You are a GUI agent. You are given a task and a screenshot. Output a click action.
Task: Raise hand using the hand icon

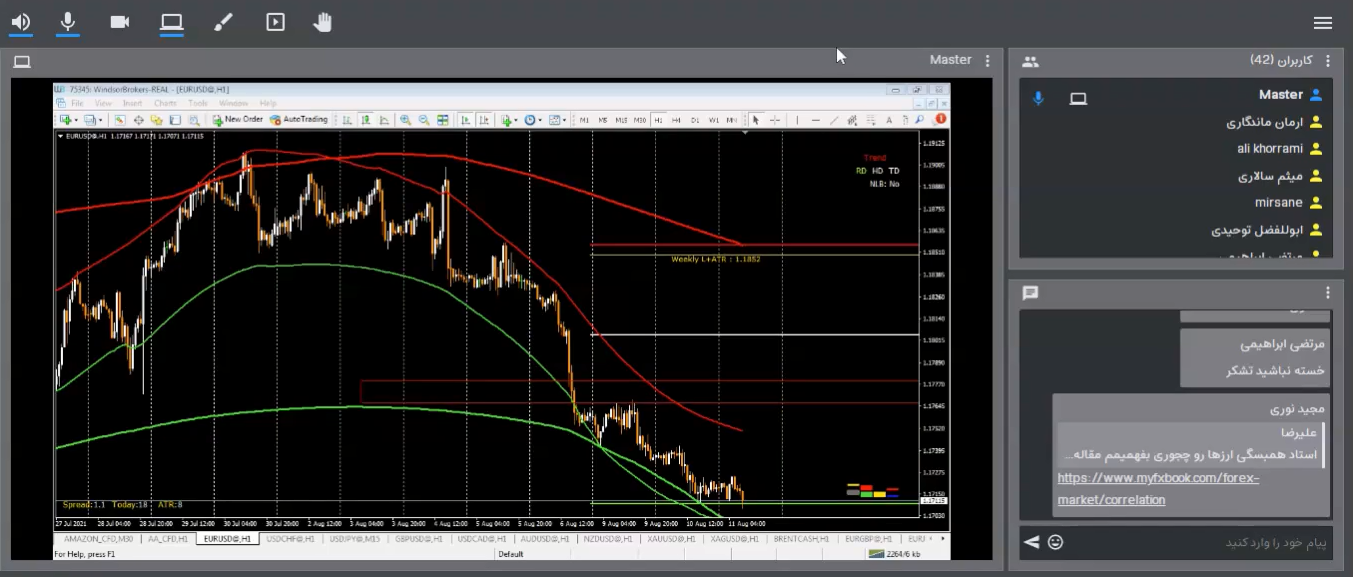pyautogui.click(x=322, y=22)
